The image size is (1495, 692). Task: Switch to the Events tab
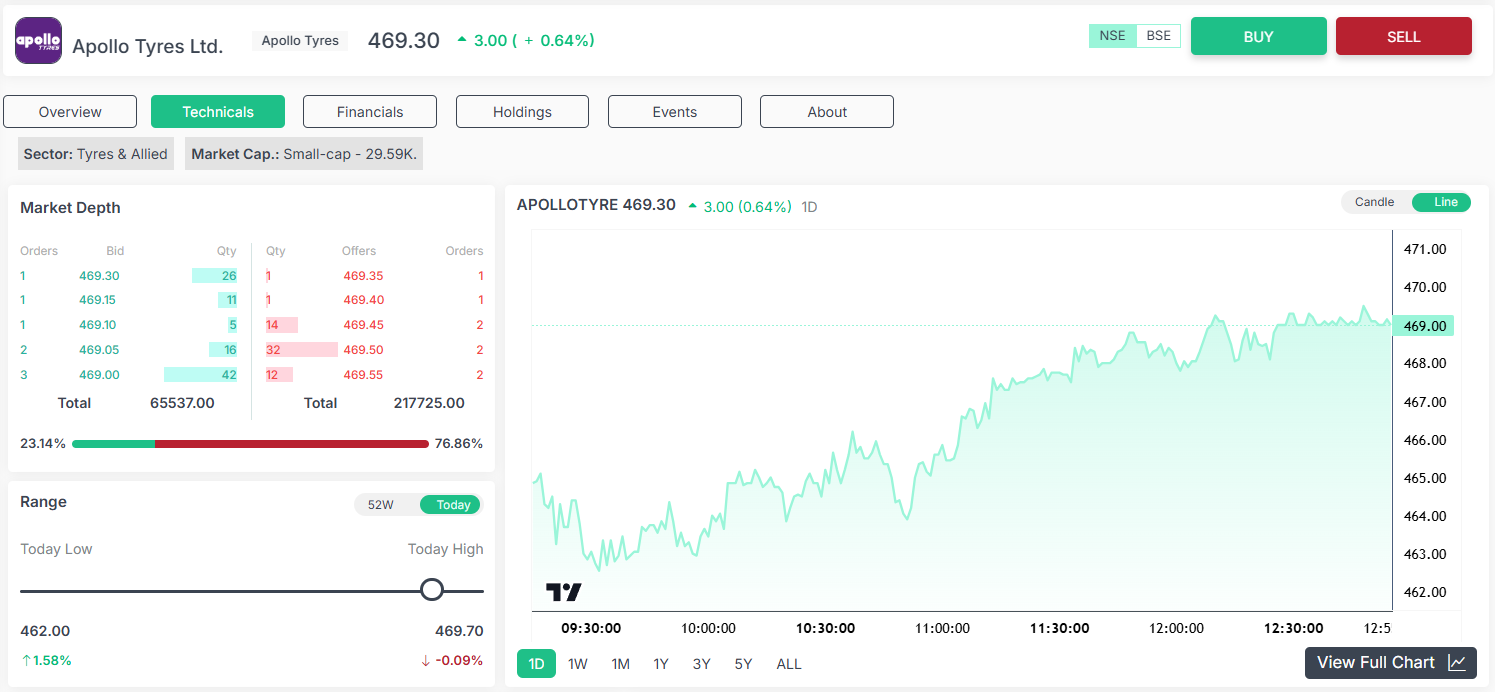click(675, 112)
